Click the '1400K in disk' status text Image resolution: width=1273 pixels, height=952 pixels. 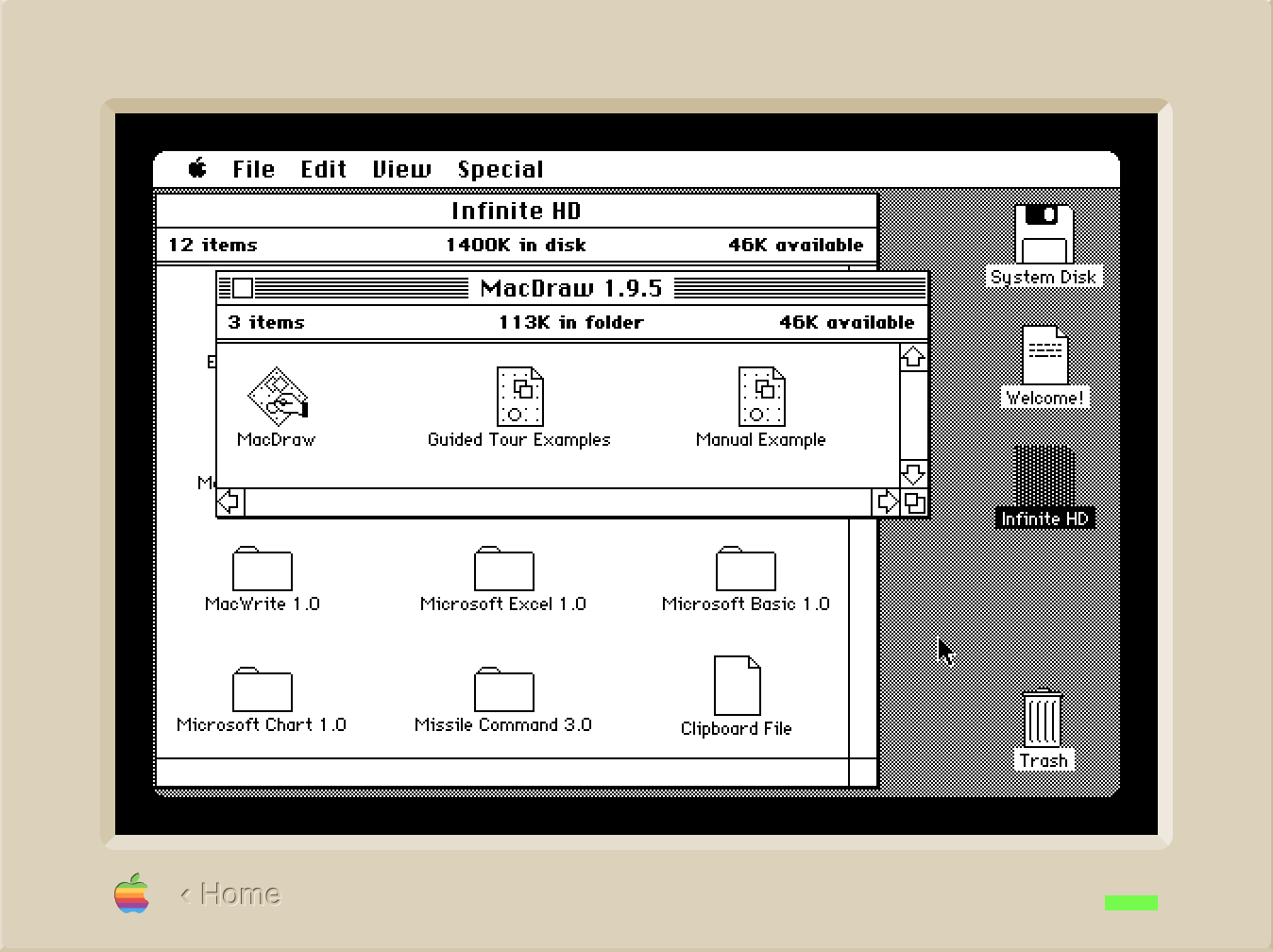coord(517,245)
